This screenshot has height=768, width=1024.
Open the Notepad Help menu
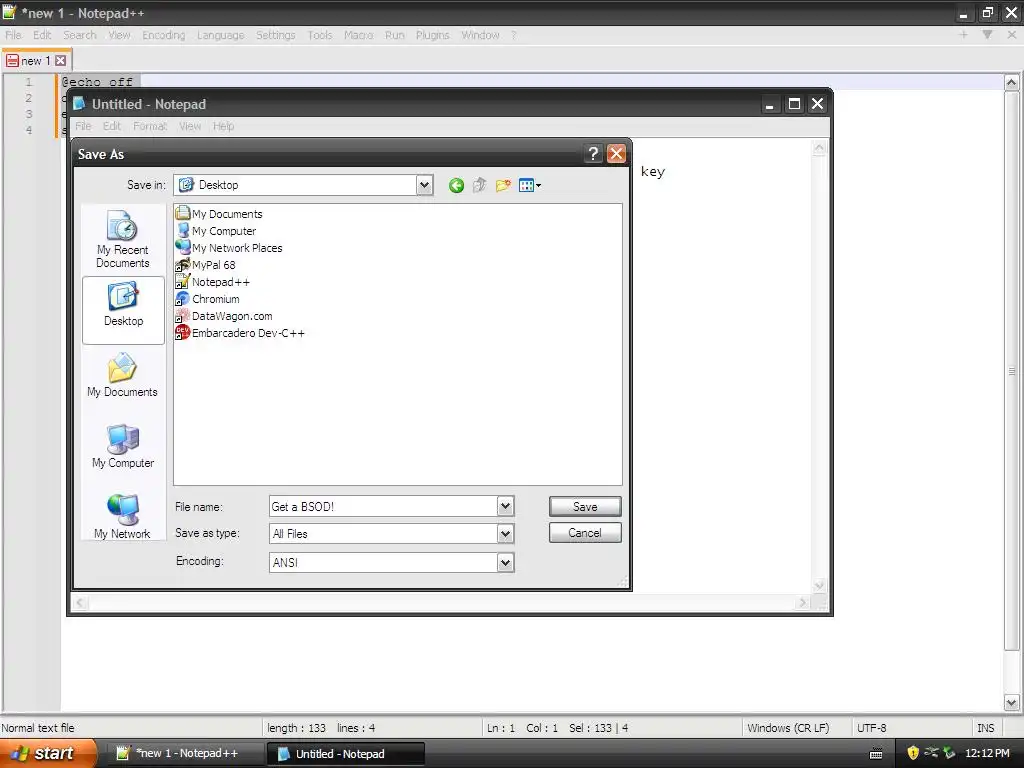click(223, 126)
